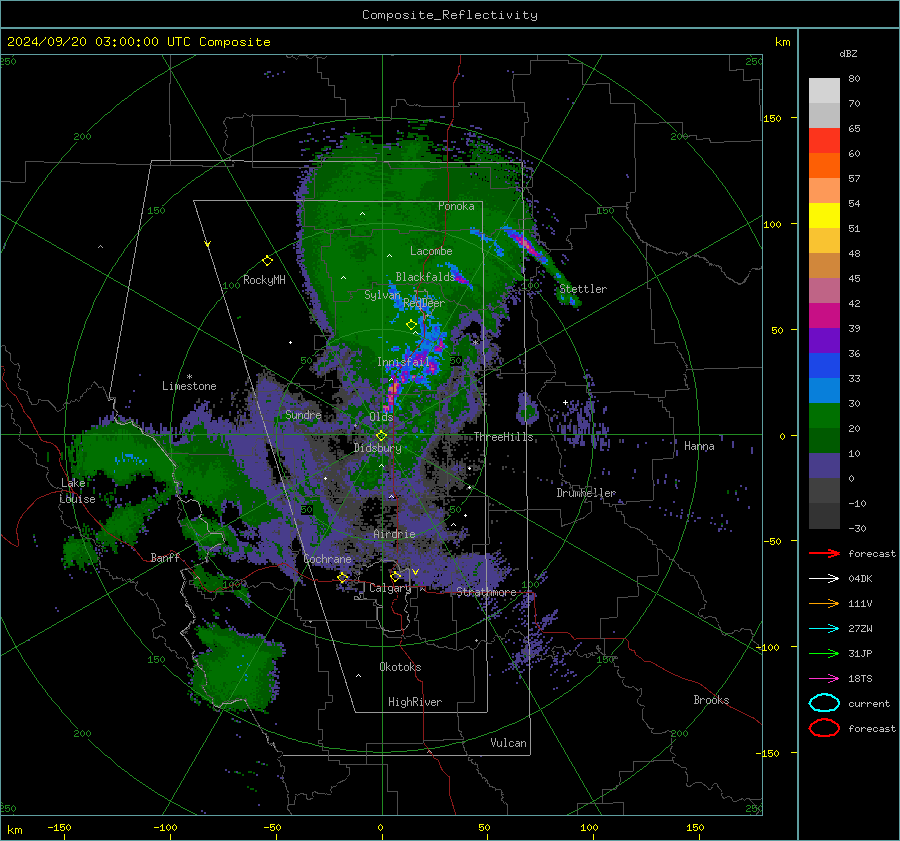Click the Ponoka city label
The width and height of the screenshot is (900, 841).
(456, 206)
